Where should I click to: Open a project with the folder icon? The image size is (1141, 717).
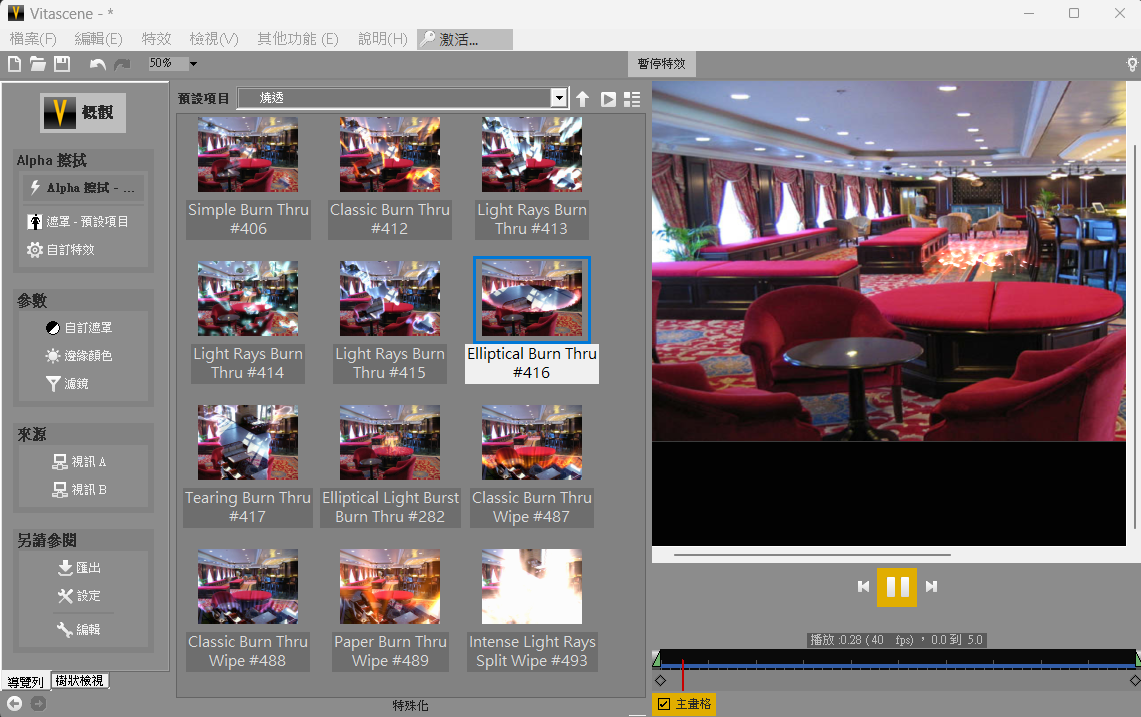[38, 64]
